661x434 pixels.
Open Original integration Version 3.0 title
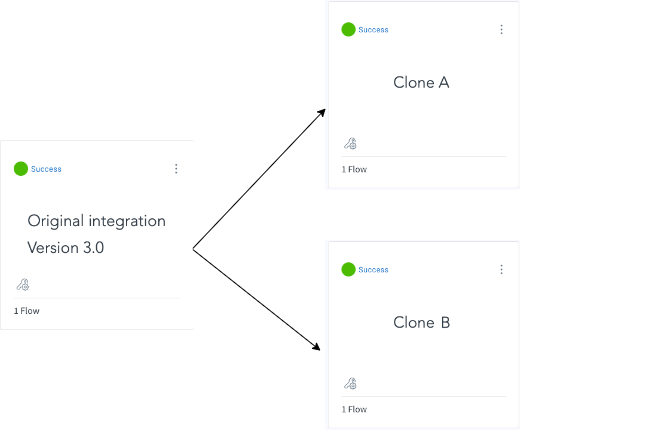coord(97,234)
